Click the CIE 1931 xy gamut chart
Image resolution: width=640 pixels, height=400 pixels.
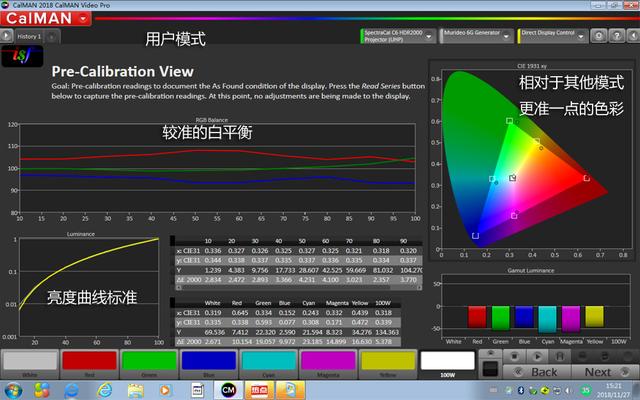coord(532,159)
